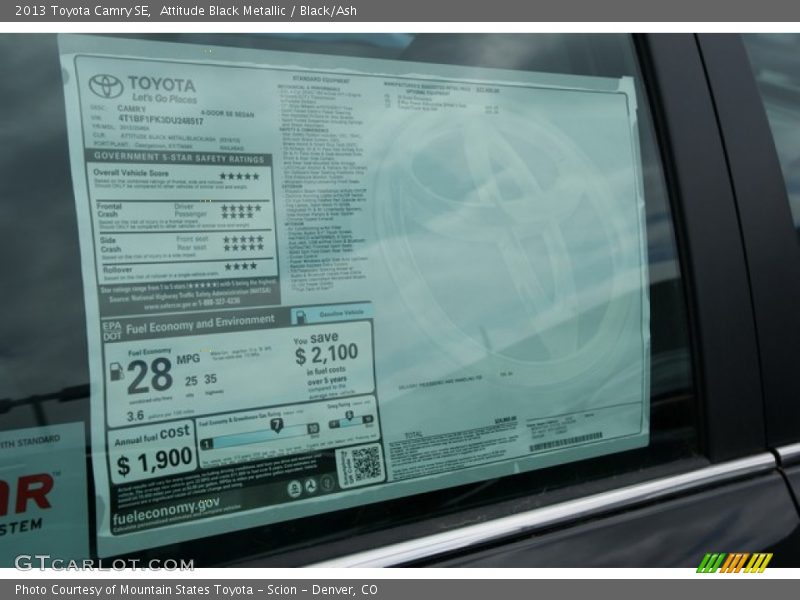The height and width of the screenshot is (600, 800).
Task: Click the Overall Vehicle Score label
Action: [131, 173]
